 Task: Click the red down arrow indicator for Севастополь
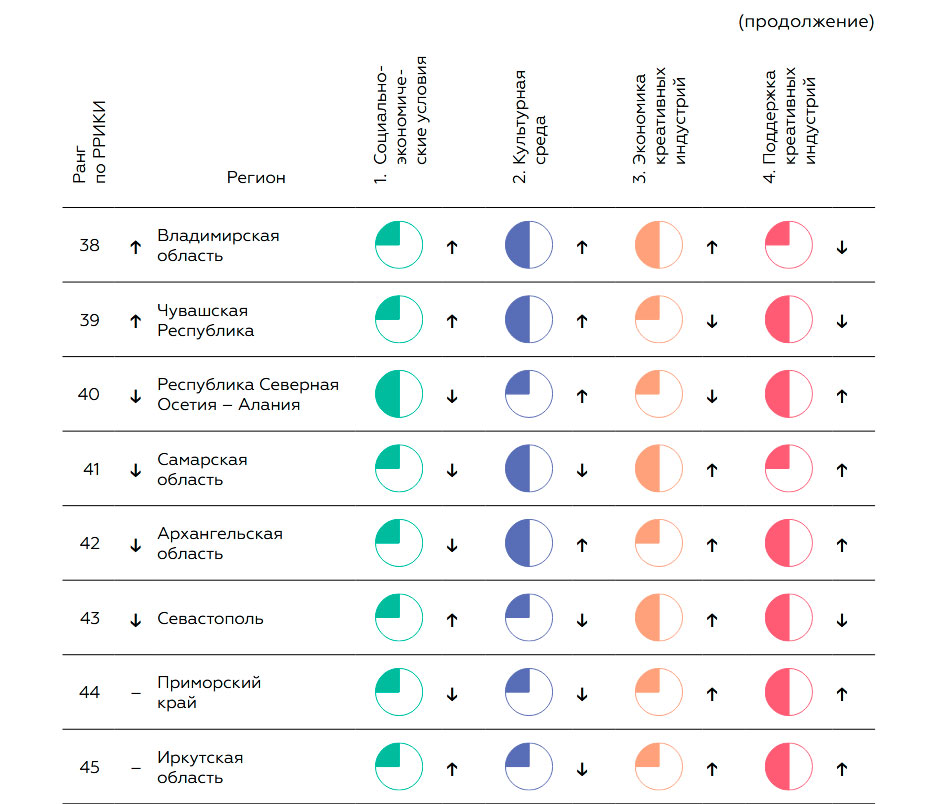(x=841, y=620)
